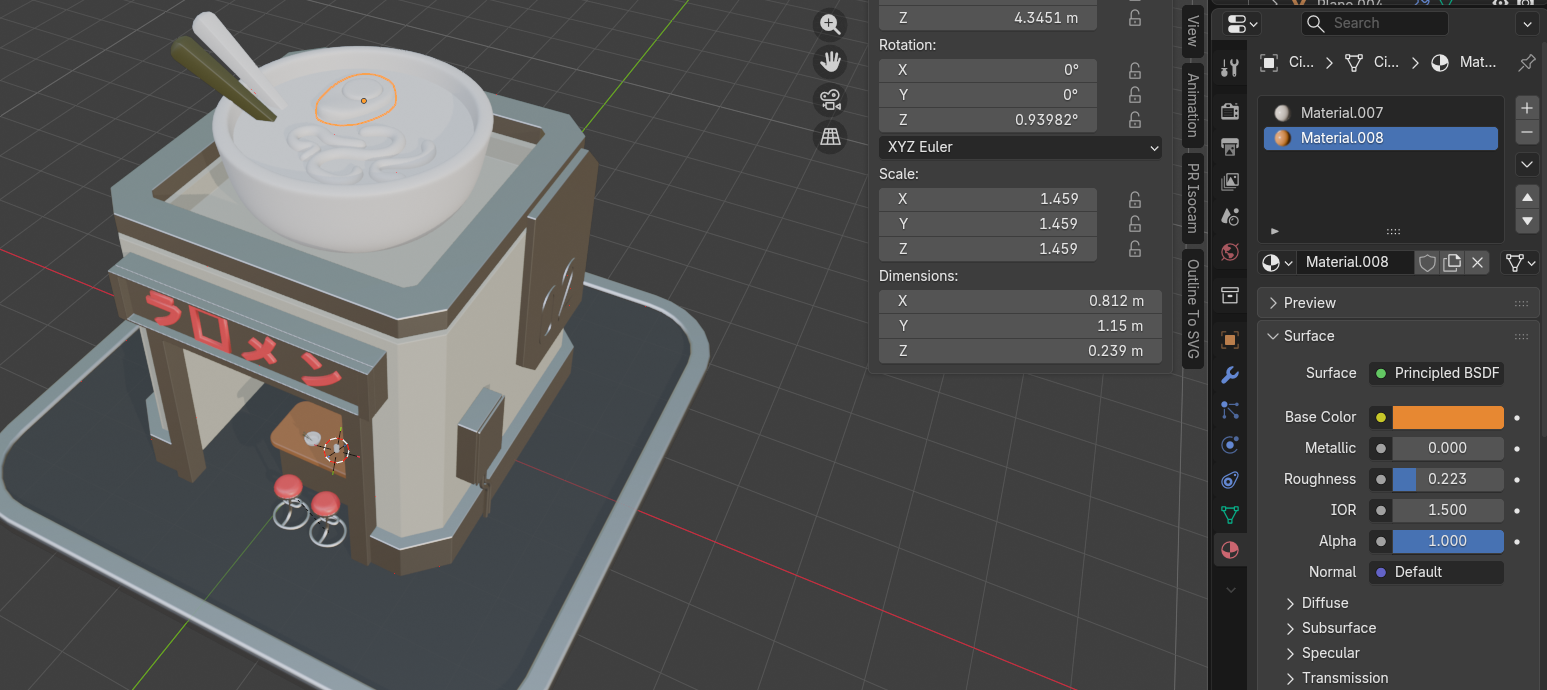Open the Tool properties tab icon
The image size is (1547, 690).
coord(1230,68)
